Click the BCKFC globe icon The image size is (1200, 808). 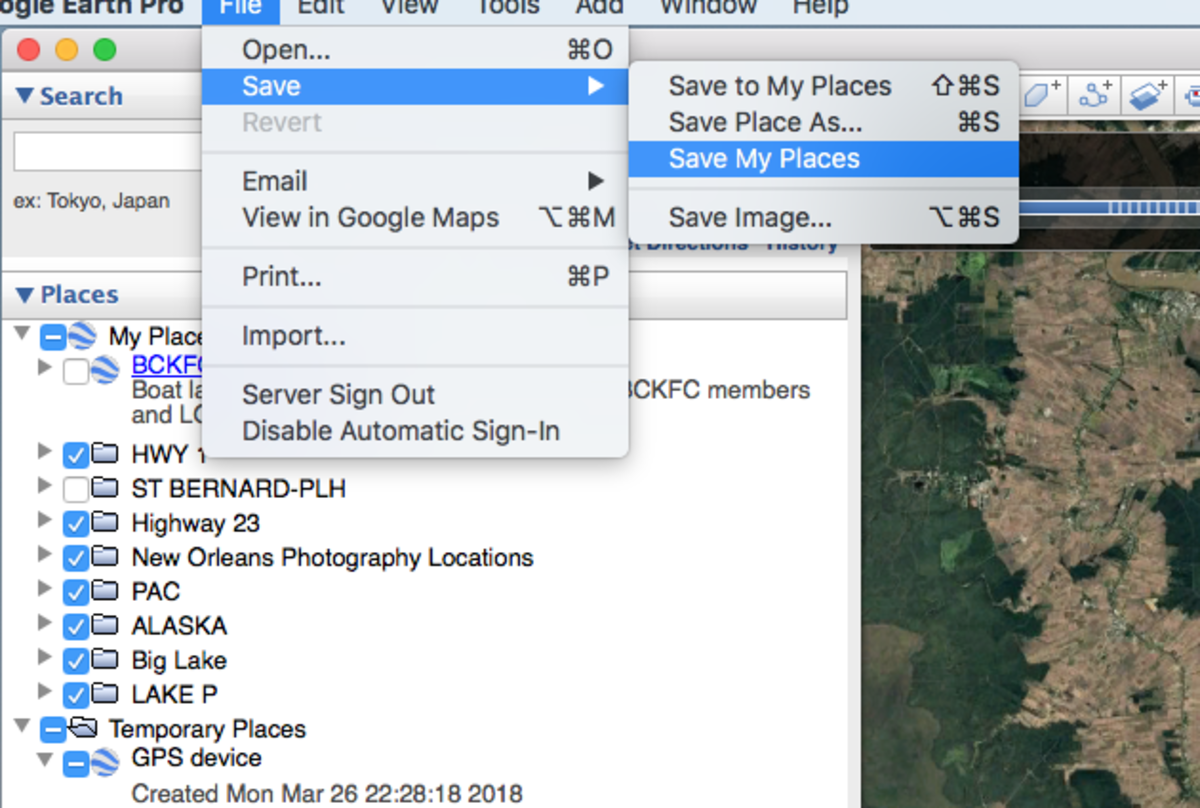click(105, 370)
